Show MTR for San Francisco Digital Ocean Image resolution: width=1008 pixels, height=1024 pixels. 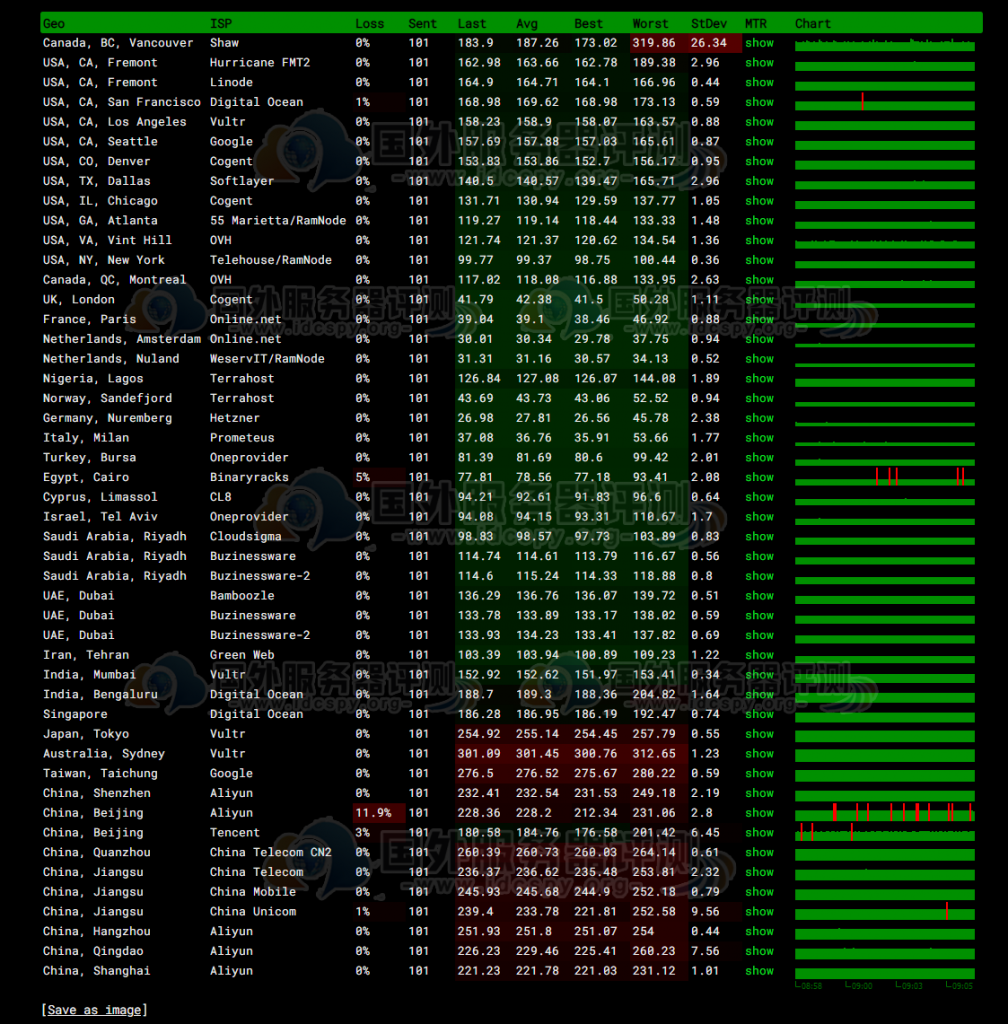pos(759,102)
